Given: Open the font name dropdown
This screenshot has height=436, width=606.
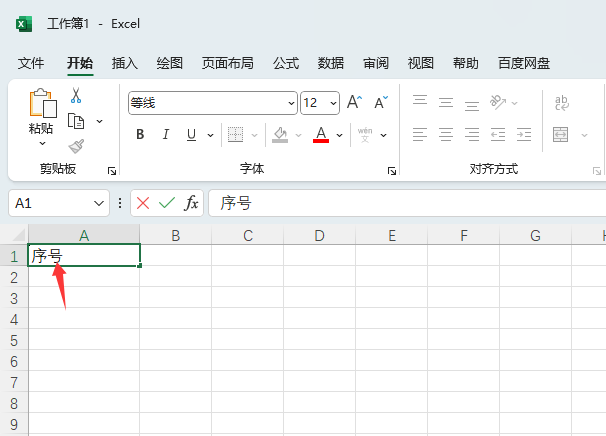Looking at the screenshot, I should [291, 103].
